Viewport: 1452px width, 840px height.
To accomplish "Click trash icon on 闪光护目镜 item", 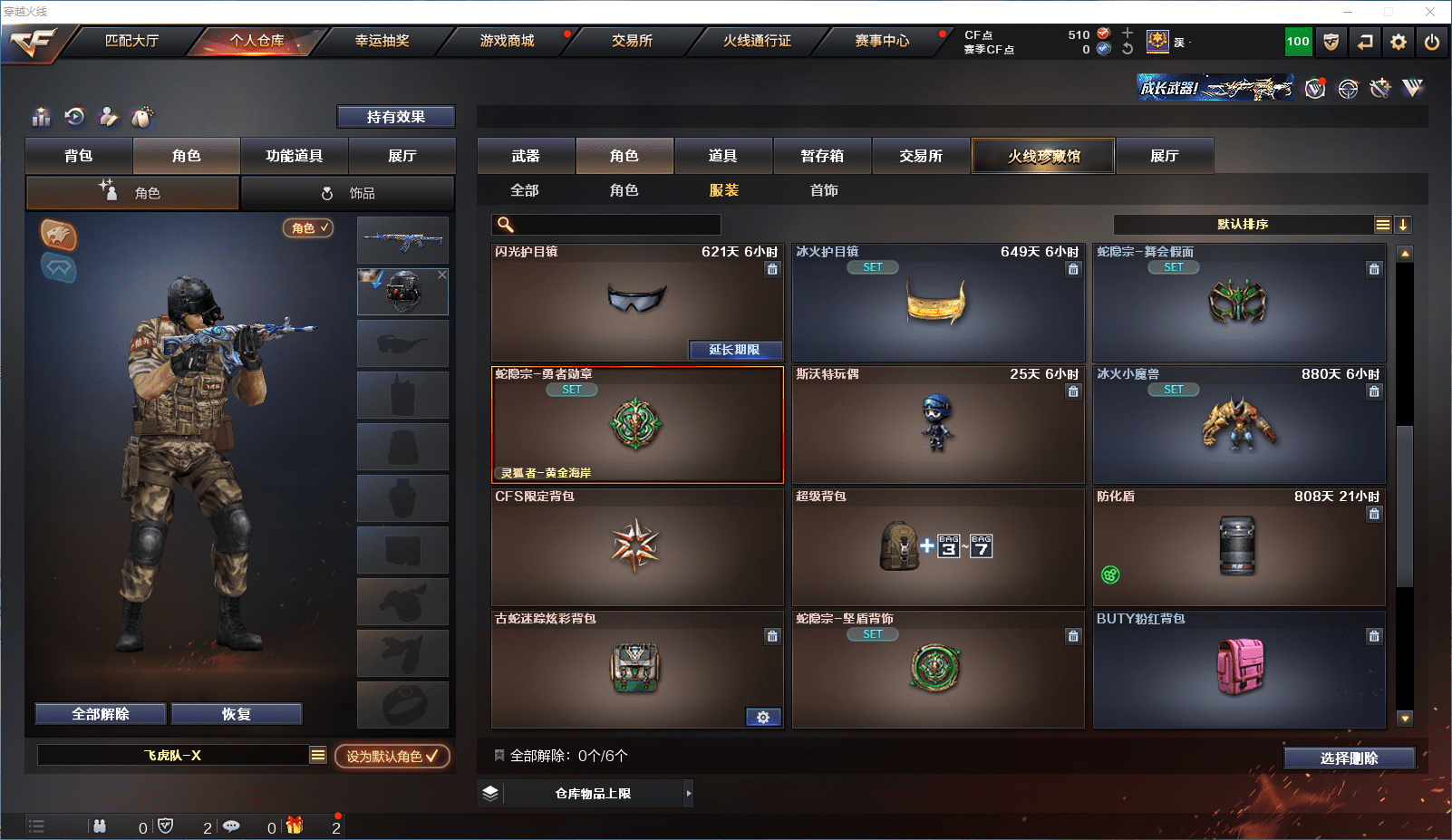I will [x=772, y=269].
